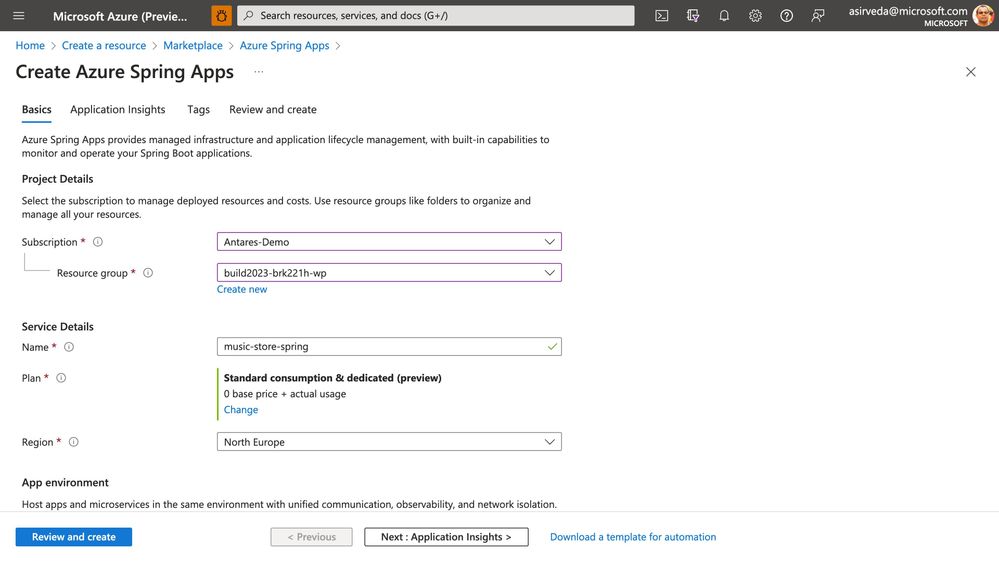The image size is (999, 562).
Task: Click the orange preview bug icon
Action: point(221,16)
